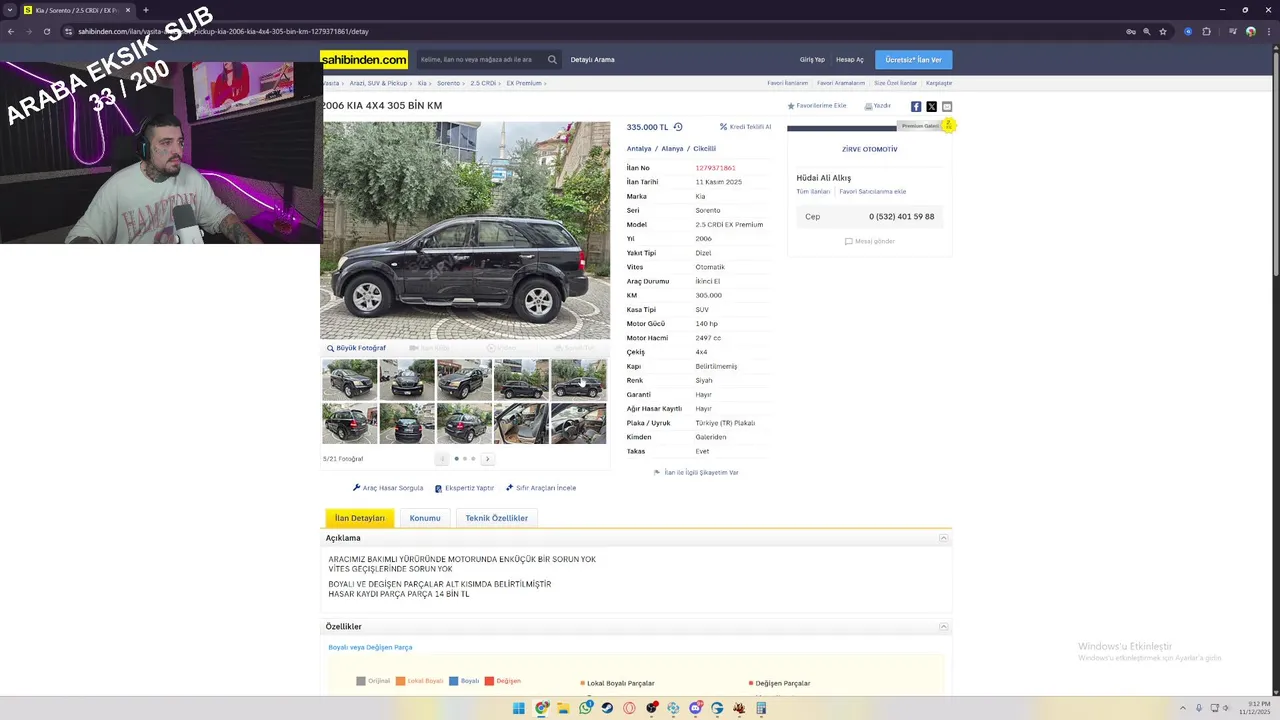This screenshot has height=720, width=1280.
Task: Share the listing by email icon
Action: 947,107
